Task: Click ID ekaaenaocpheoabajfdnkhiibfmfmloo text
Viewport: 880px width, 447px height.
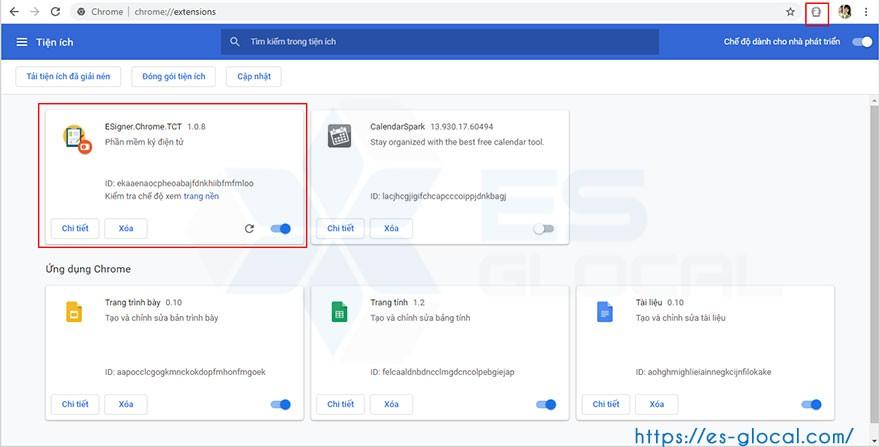Action: point(179,183)
